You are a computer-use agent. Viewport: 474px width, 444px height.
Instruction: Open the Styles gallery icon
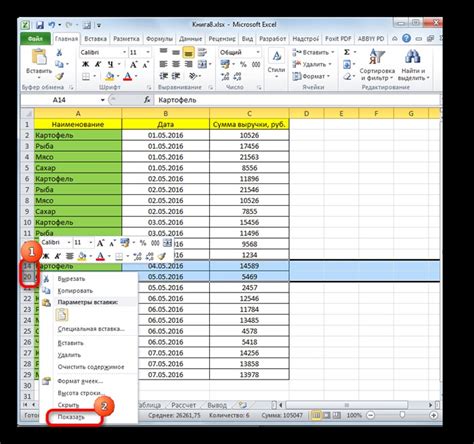point(276,56)
